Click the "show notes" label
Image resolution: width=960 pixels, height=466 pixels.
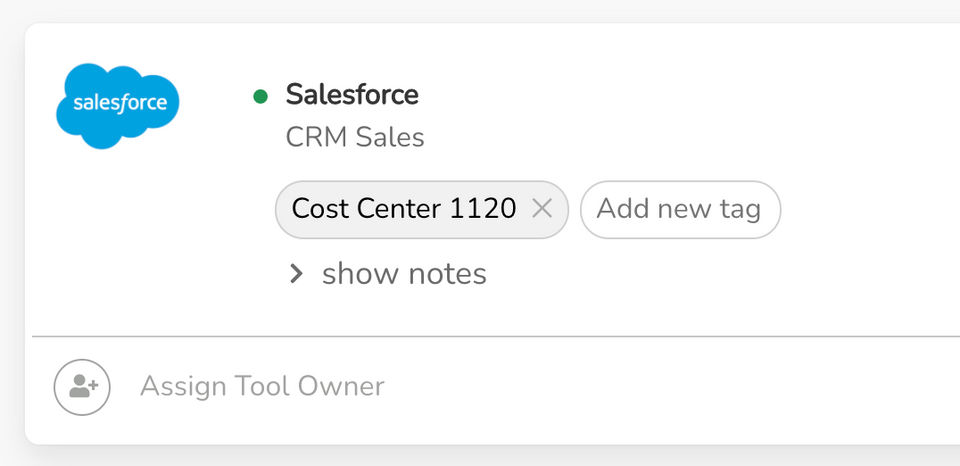404,274
